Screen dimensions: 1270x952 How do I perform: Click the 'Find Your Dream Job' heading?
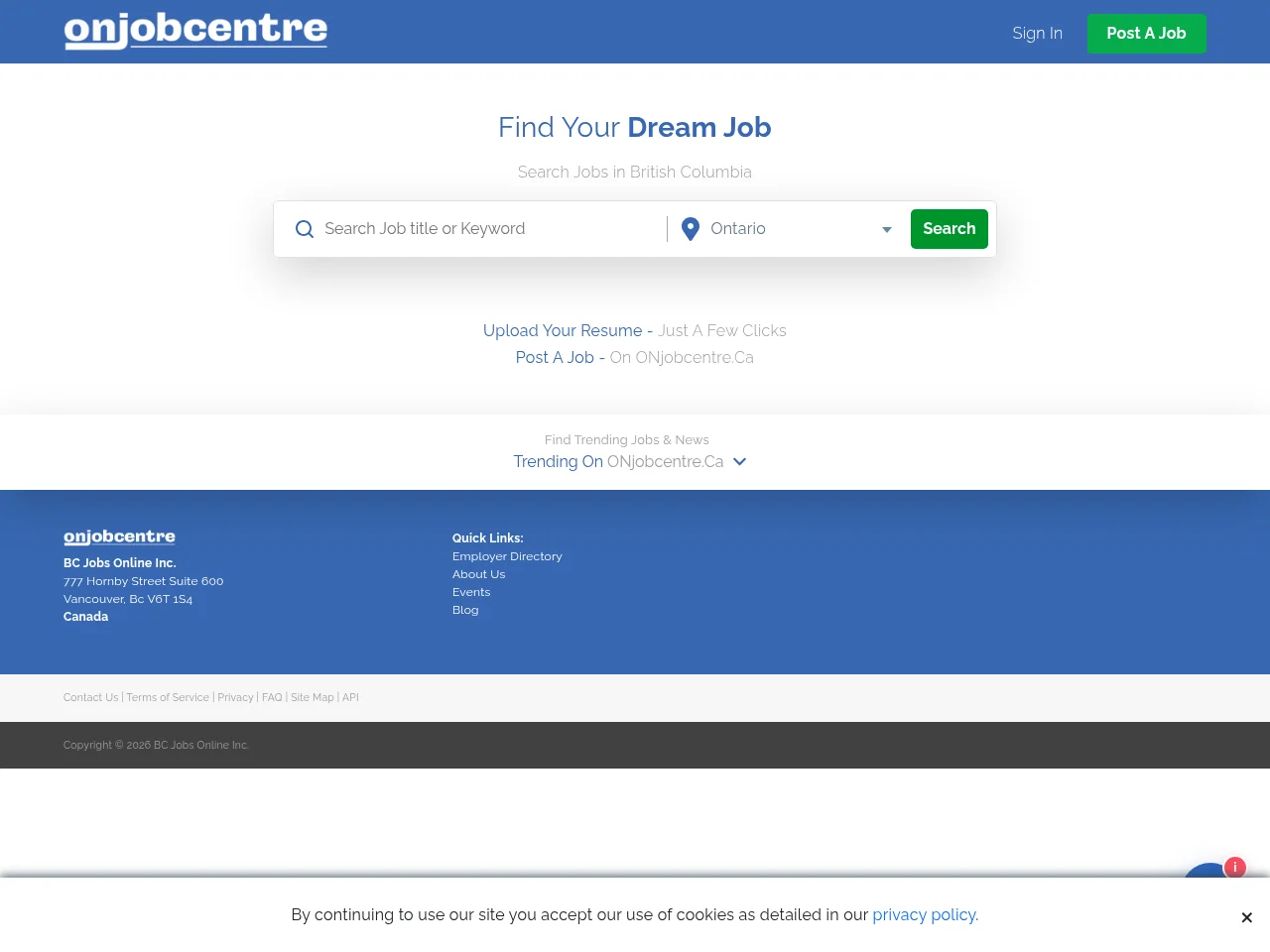[635, 128]
